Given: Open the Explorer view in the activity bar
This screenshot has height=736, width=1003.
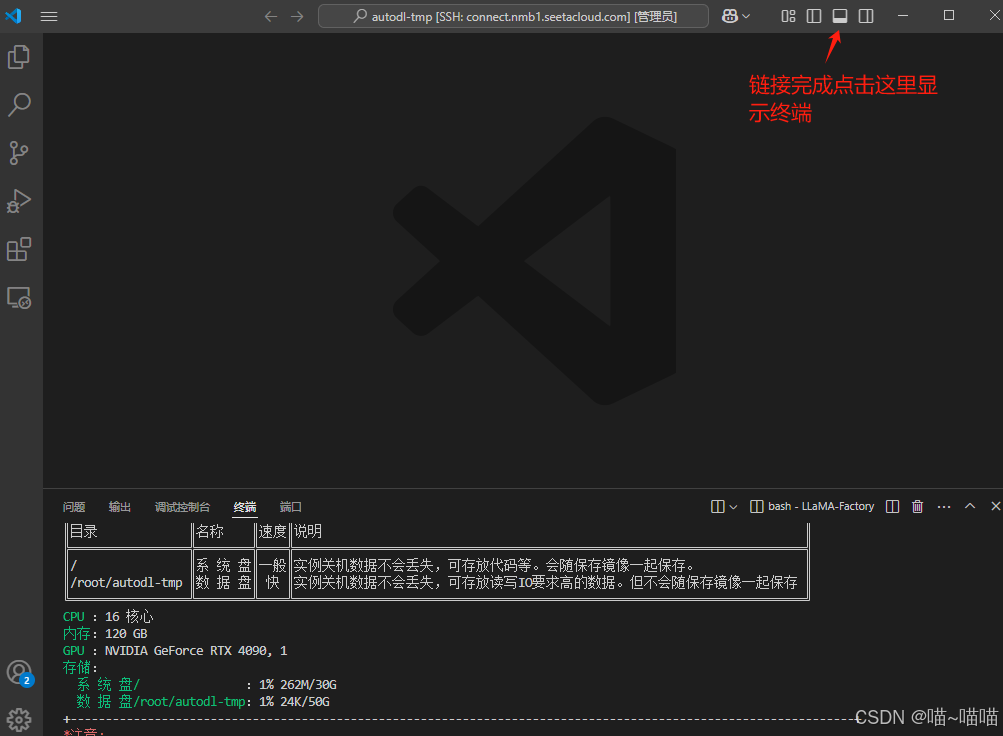Looking at the screenshot, I should tap(19, 57).
